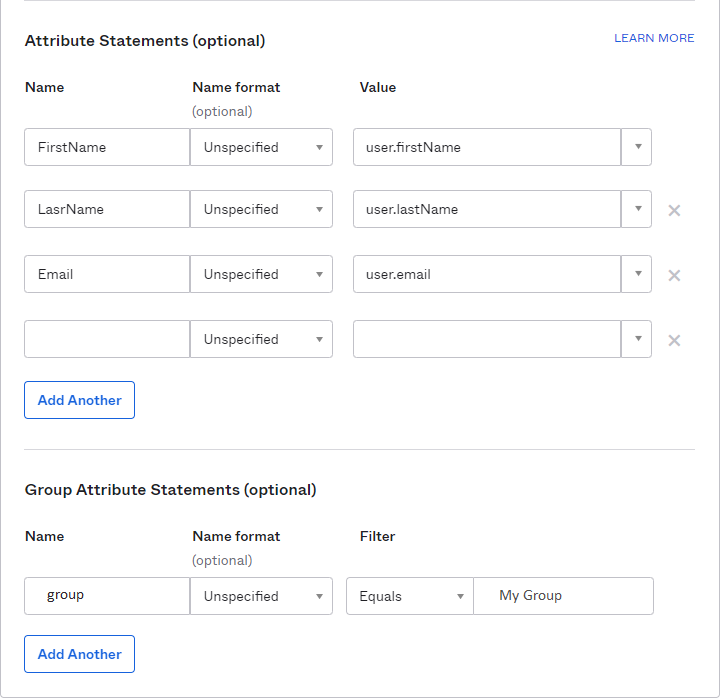726x700 pixels.
Task: Open value dropdown arrow for user.lastName
Action: 637,209
